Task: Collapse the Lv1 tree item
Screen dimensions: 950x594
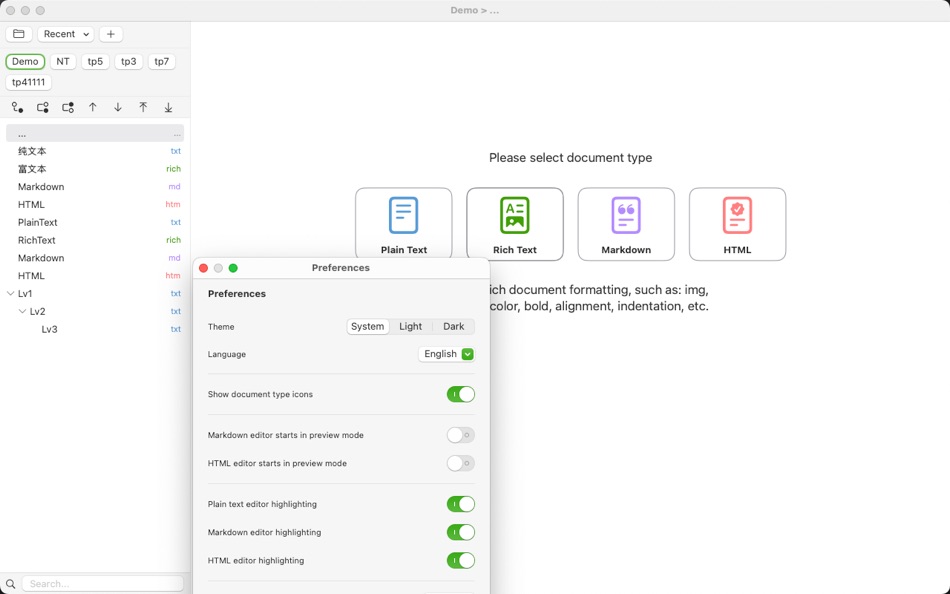Action: [x=9, y=293]
